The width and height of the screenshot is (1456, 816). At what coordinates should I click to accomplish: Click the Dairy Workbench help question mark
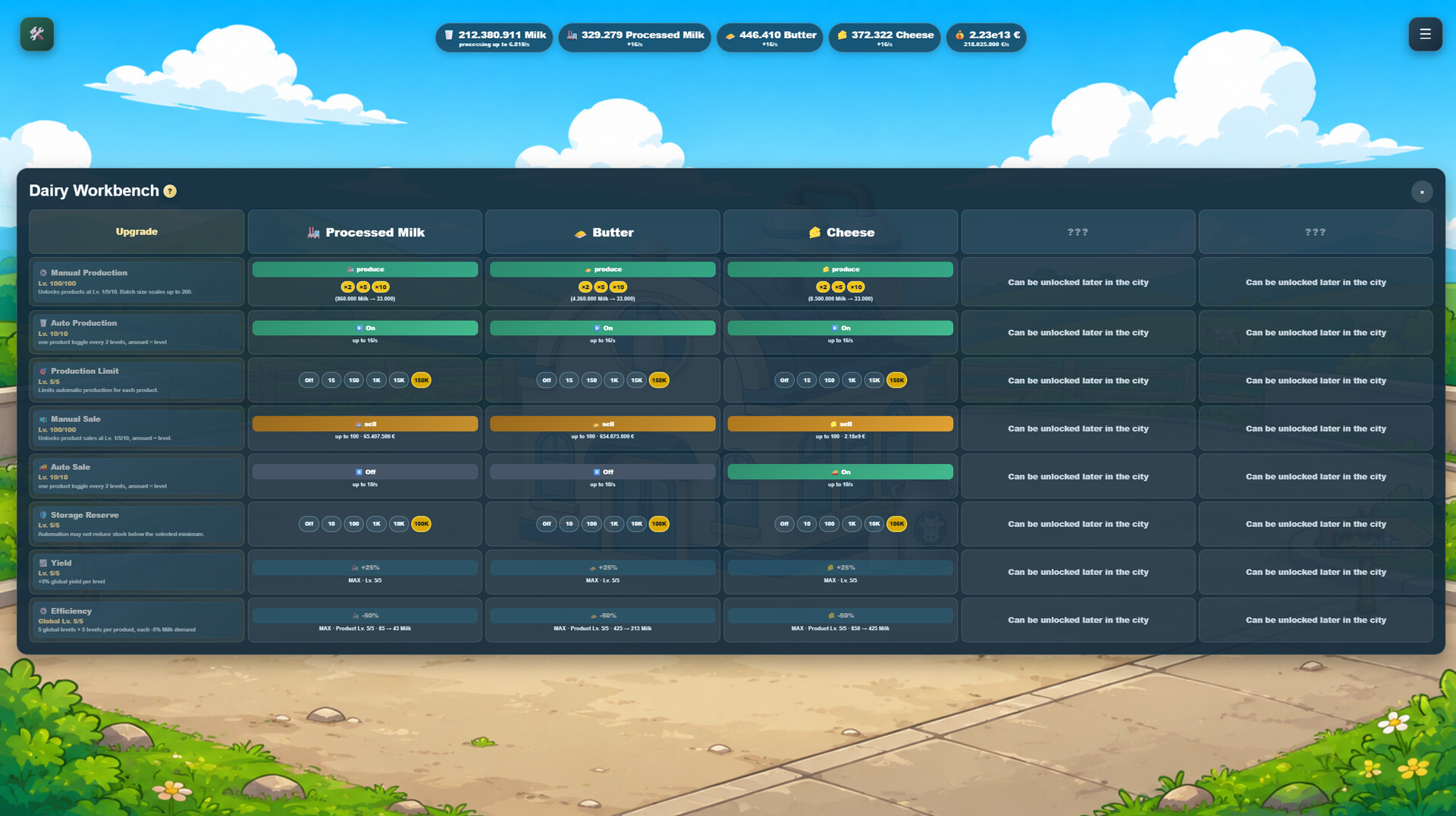coord(170,191)
